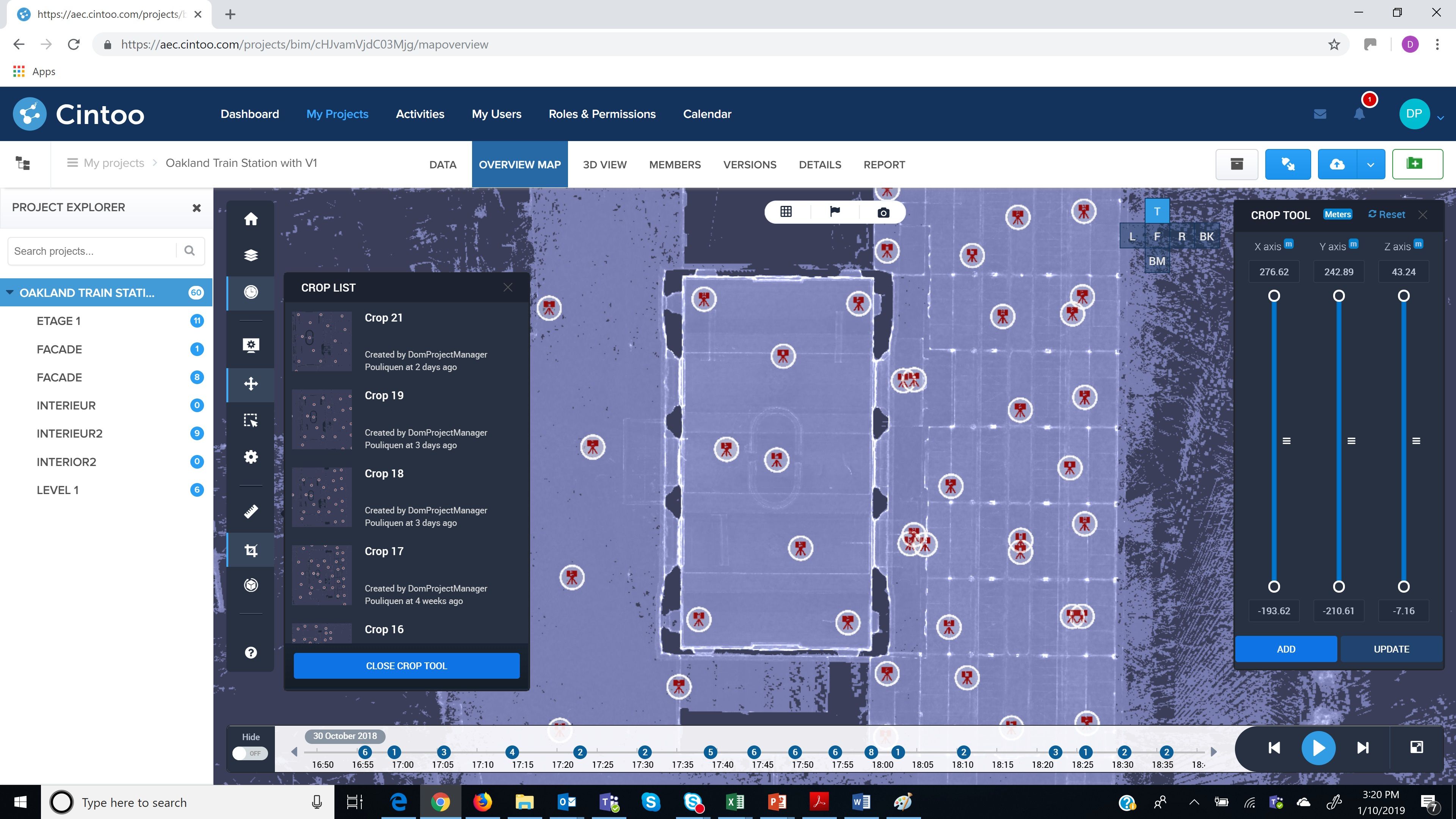The height and width of the screenshot is (819, 1456).
Task: Open the layers tool in map toolbar
Action: click(250, 256)
